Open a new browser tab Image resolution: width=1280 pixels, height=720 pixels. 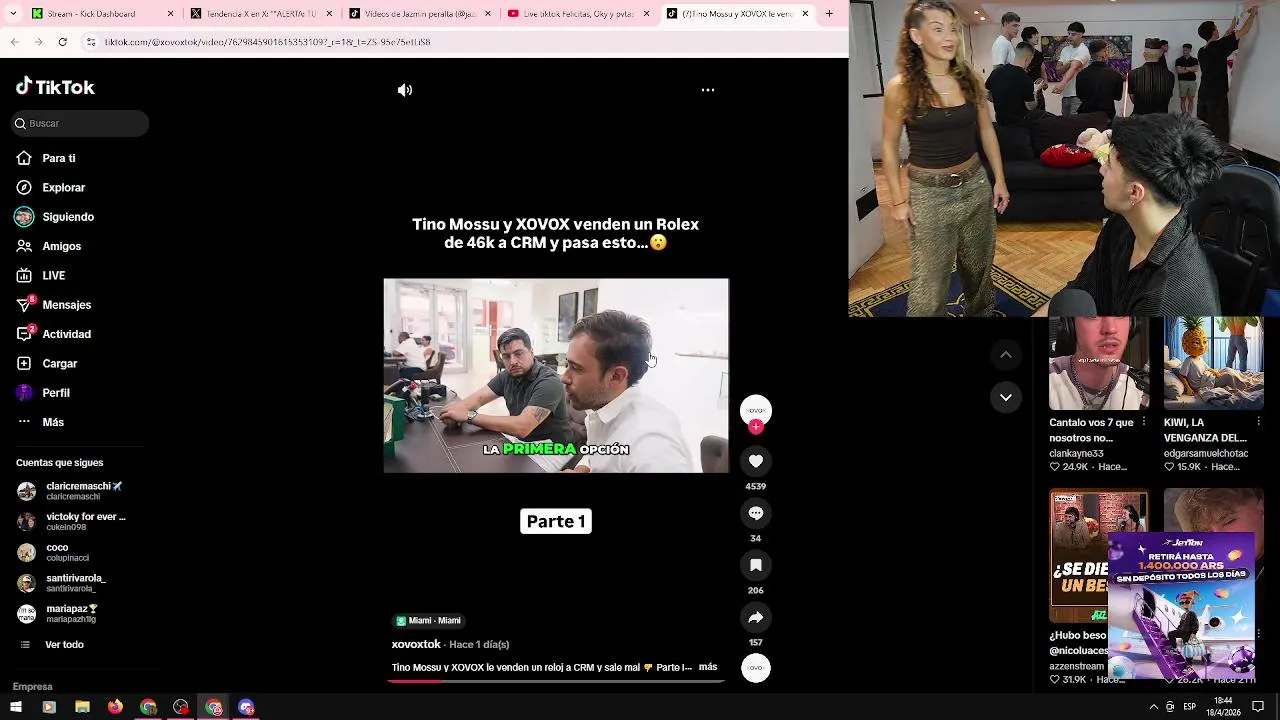click(x=829, y=14)
